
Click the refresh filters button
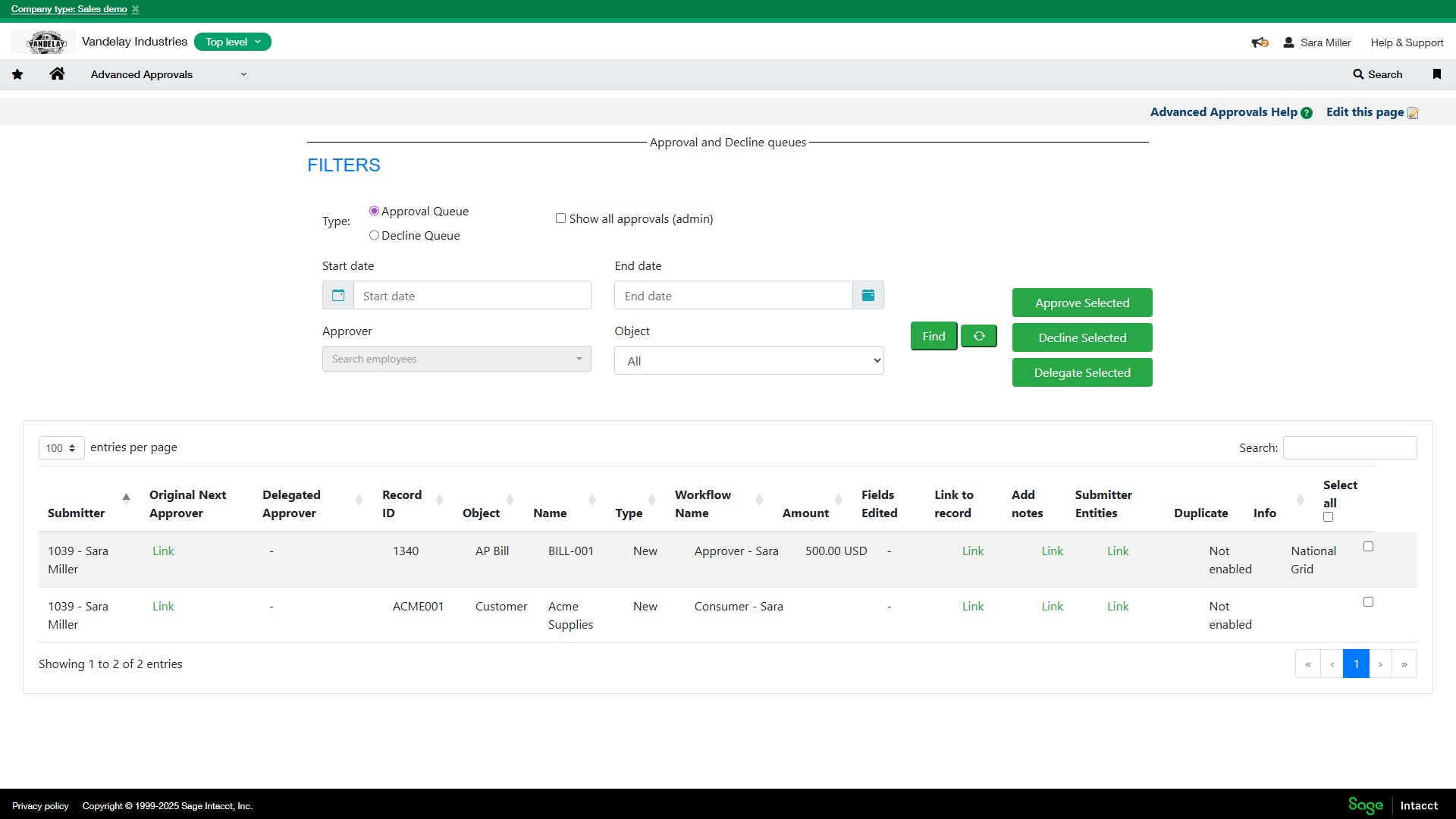pyautogui.click(x=979, y=336)
